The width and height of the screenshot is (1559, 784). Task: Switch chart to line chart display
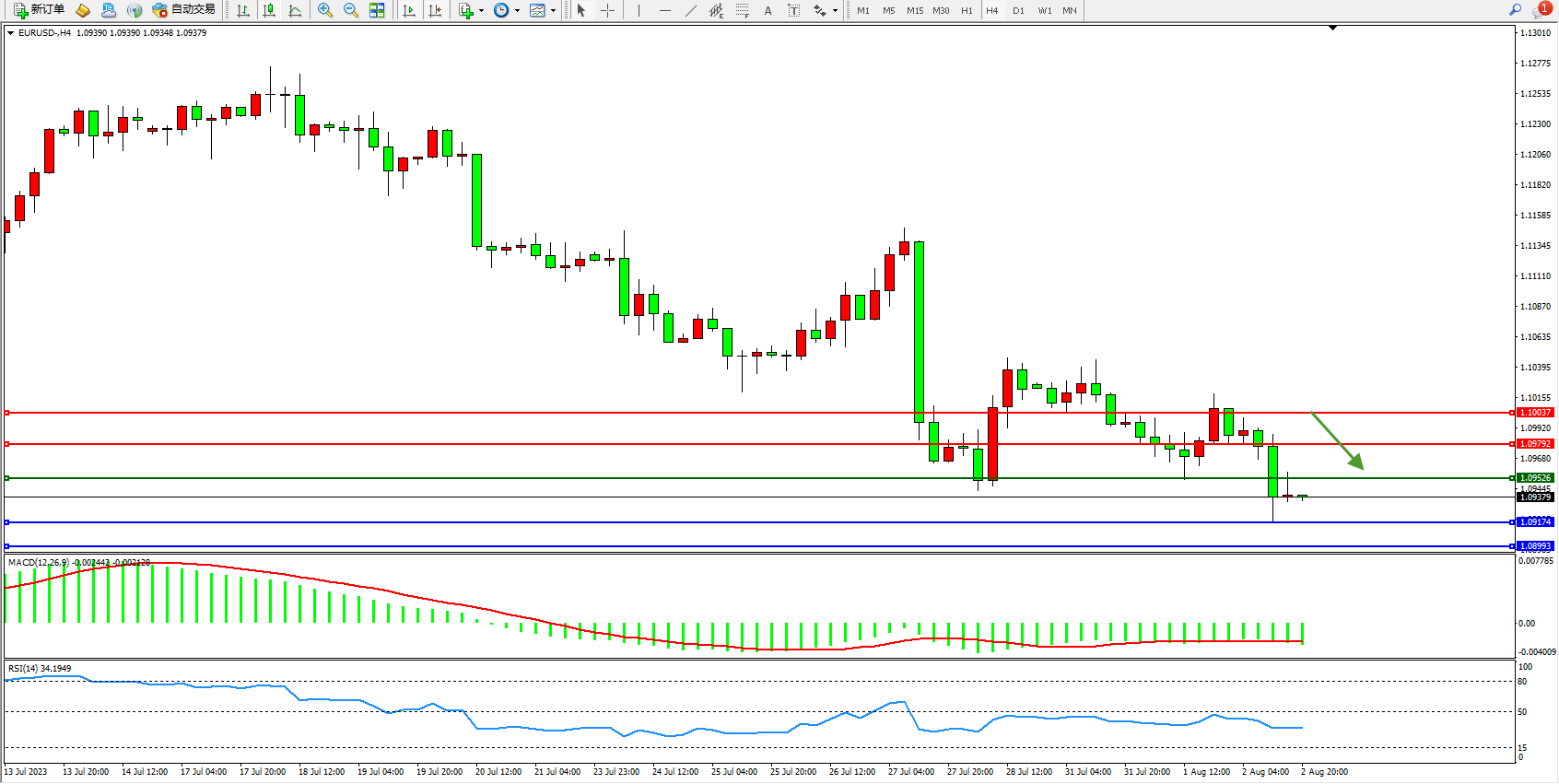coord(295,10)
